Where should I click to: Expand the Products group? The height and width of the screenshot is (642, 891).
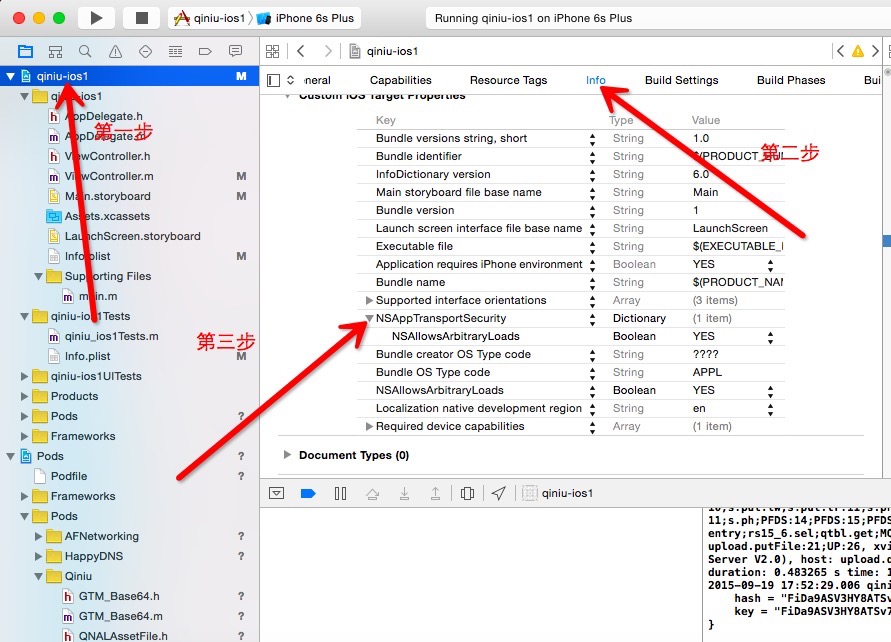[x=24, y=396]
